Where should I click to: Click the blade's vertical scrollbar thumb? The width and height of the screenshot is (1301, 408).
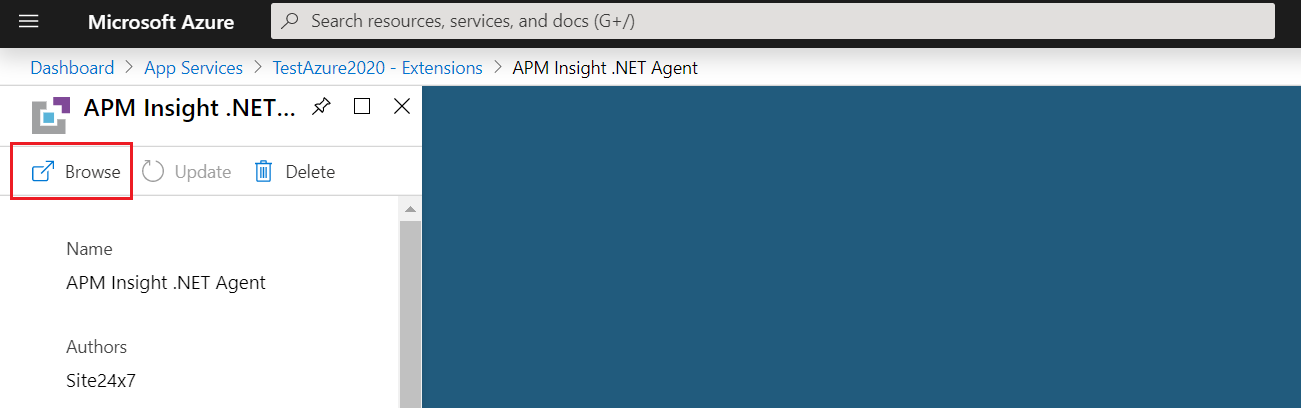point(409,310)
